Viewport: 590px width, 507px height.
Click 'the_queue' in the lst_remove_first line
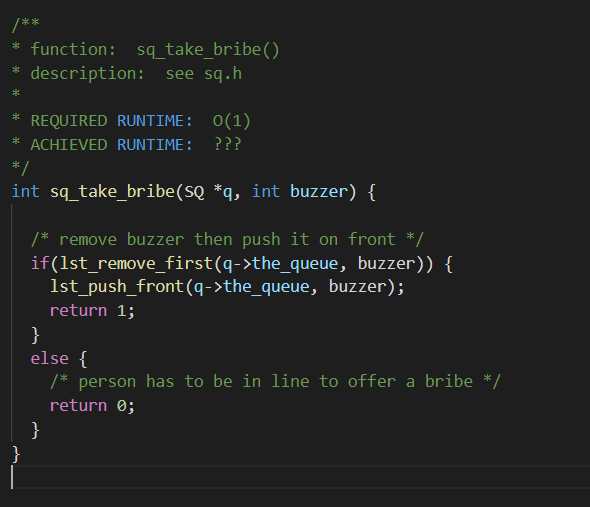click(295, 264)
